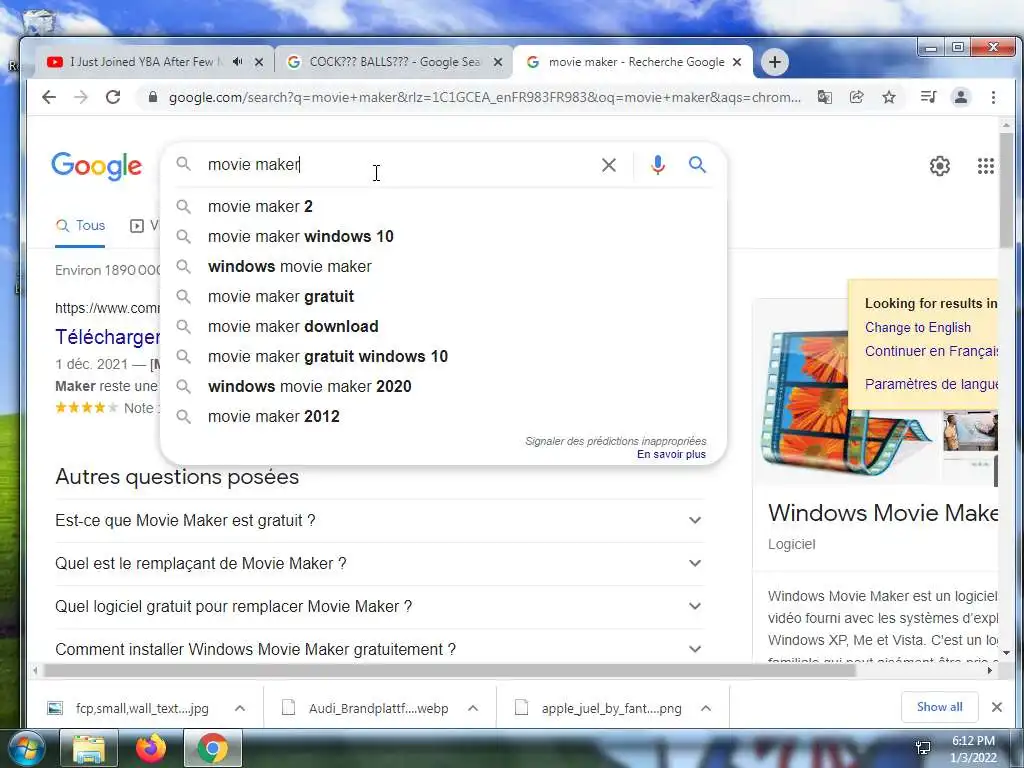Choose suggestion 'windows movie maker'

point(443,266)
